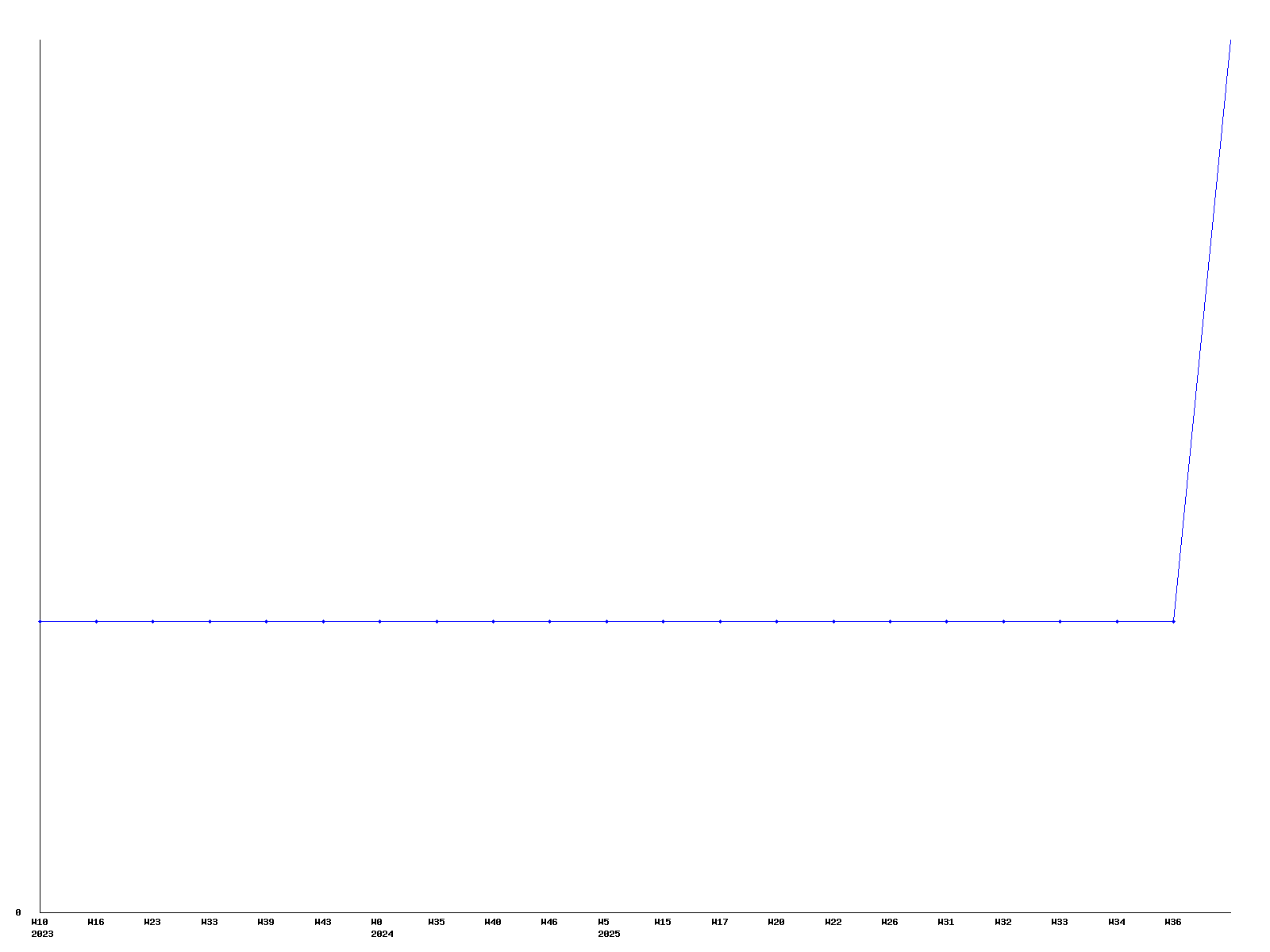Select the data point above W20

776,621
